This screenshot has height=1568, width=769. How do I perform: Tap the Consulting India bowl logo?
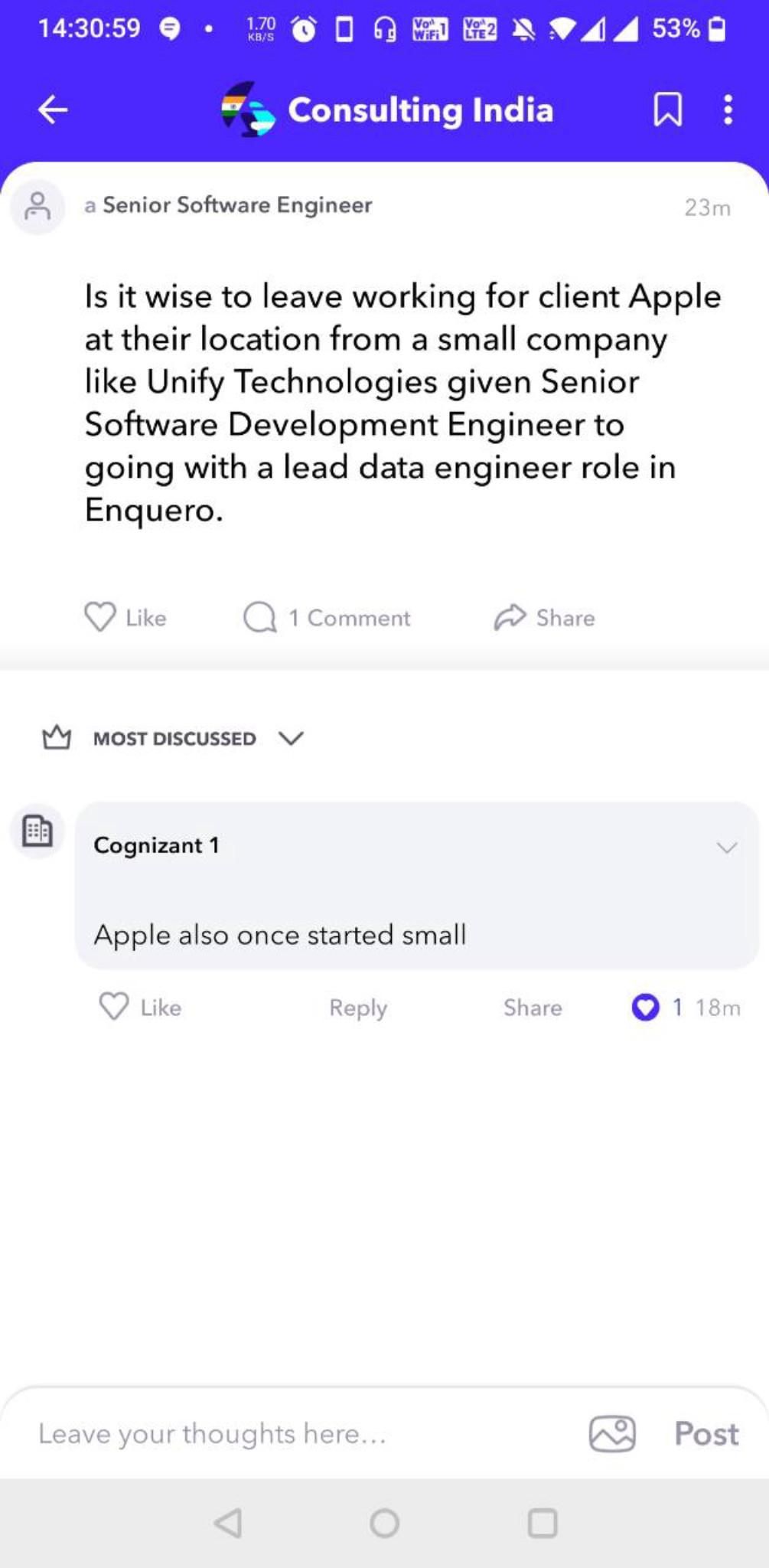tap(248, 109)
